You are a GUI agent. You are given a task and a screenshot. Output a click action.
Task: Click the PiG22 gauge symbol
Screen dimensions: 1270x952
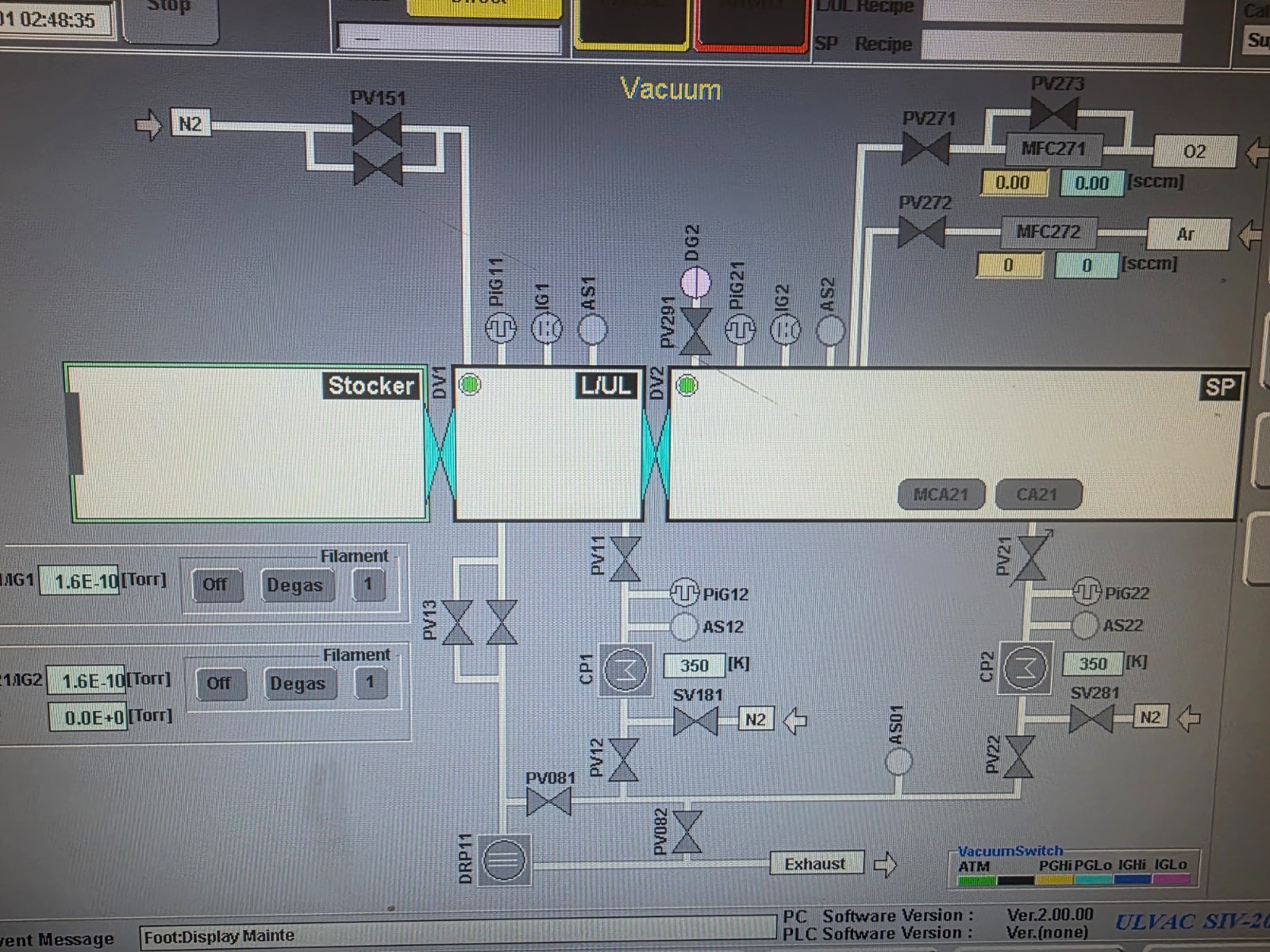[1087, 591]
